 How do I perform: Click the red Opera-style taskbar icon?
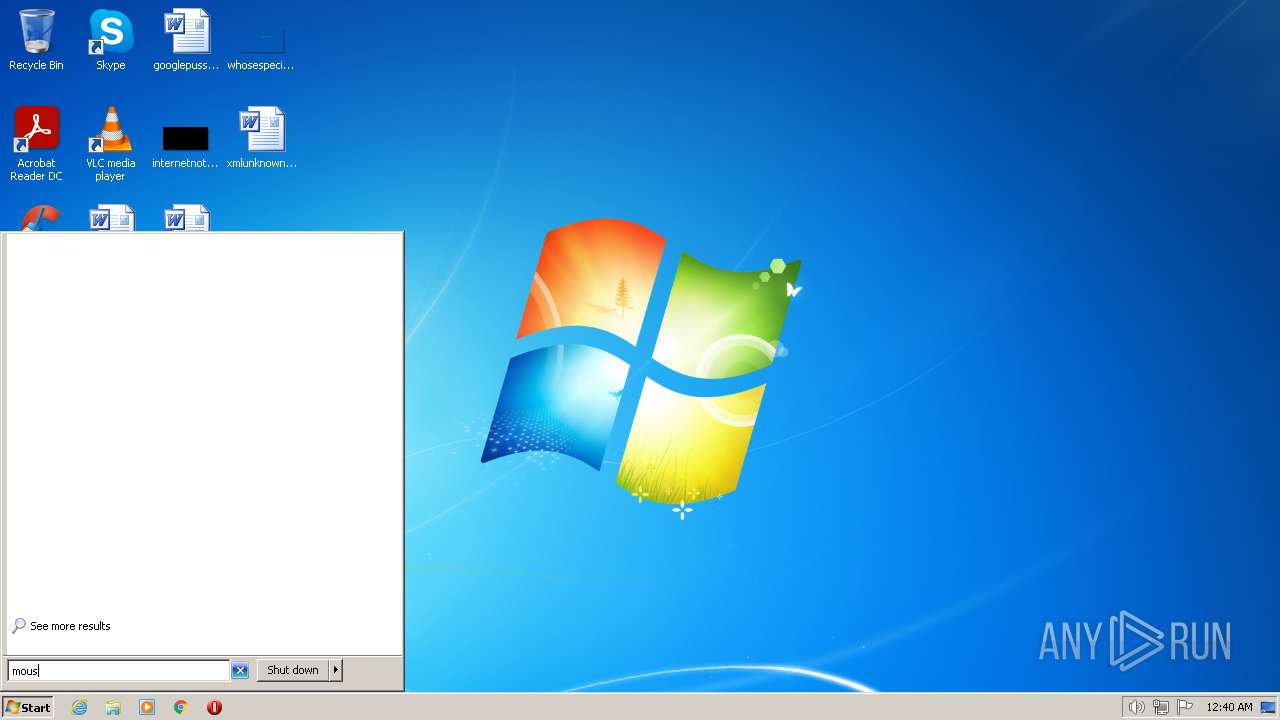pyautogui.click(x=214, y=707)
